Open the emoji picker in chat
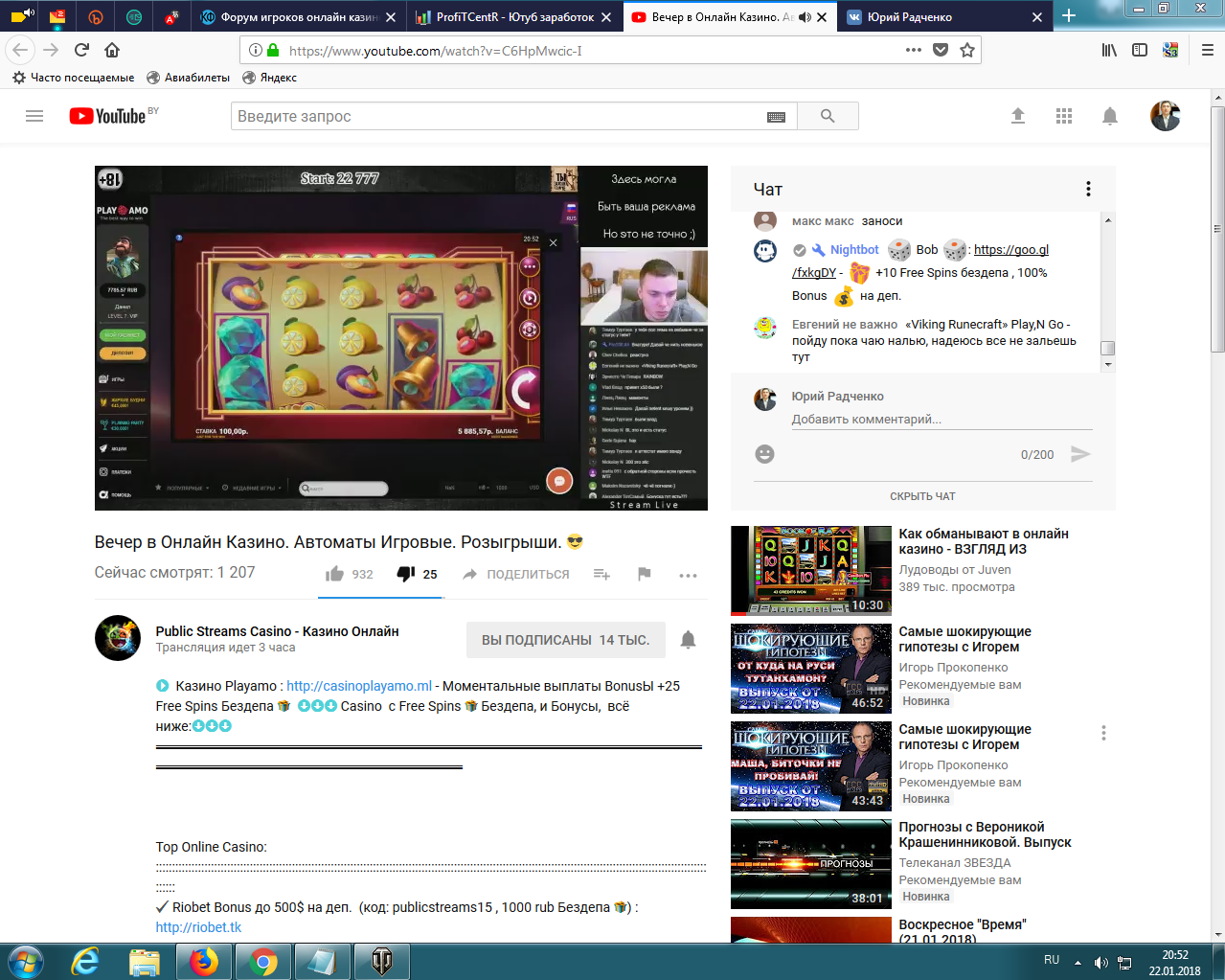 tap(764, 454)
